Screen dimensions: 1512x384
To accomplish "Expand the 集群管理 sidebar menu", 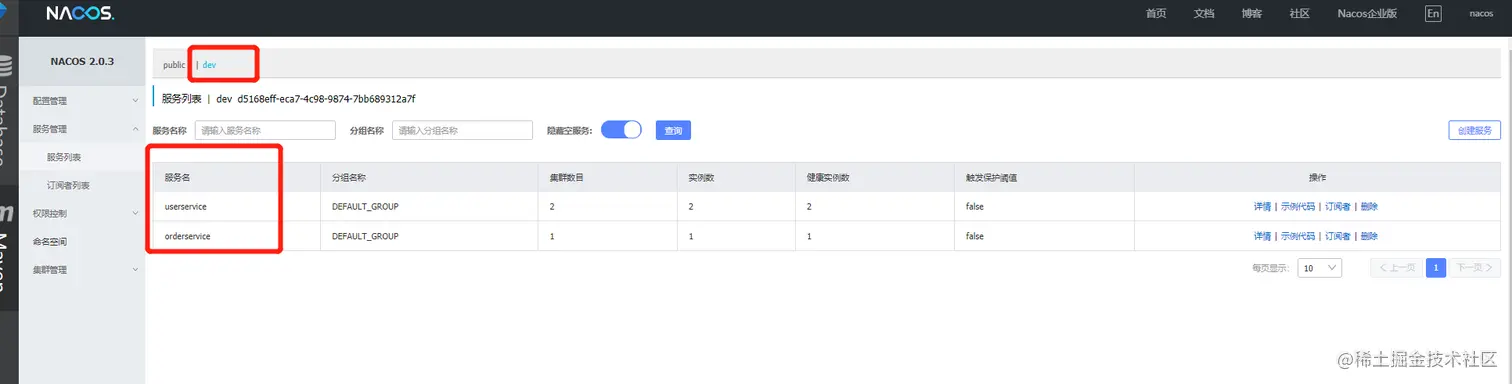I will (82, 269).
